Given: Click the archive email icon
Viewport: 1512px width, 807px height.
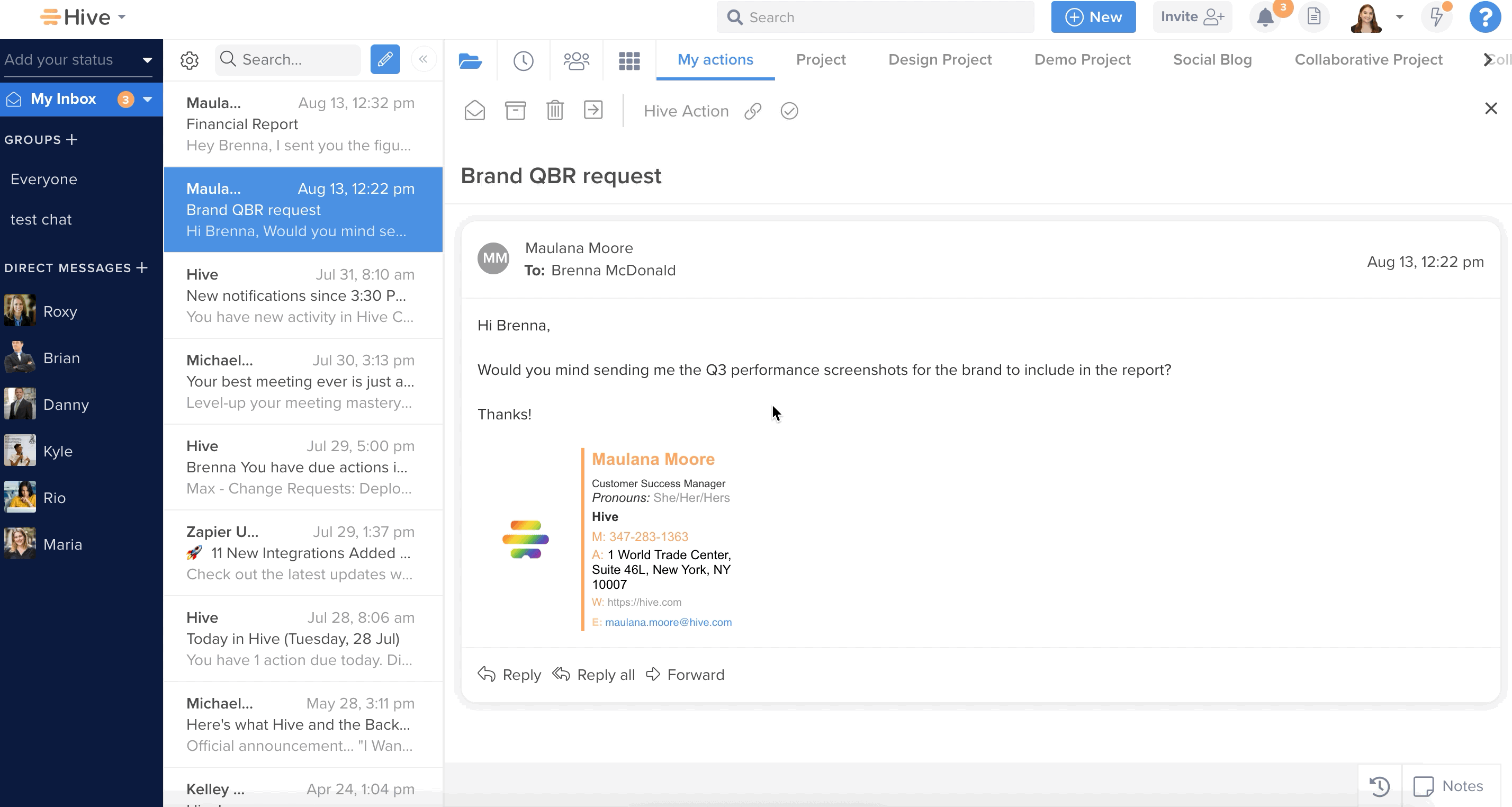Looking at the screenshot, I should (x=515, y=110).
